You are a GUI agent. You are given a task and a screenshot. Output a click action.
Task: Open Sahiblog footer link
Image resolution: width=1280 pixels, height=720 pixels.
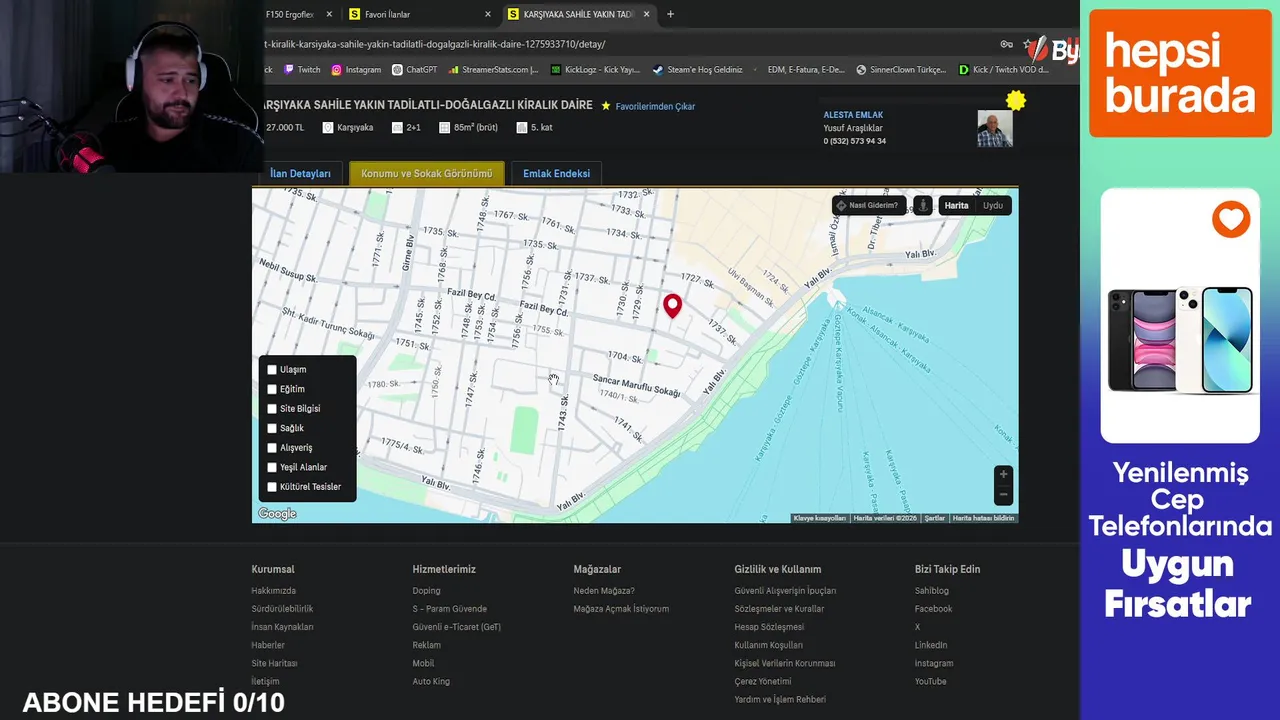[x=931, y=591]
